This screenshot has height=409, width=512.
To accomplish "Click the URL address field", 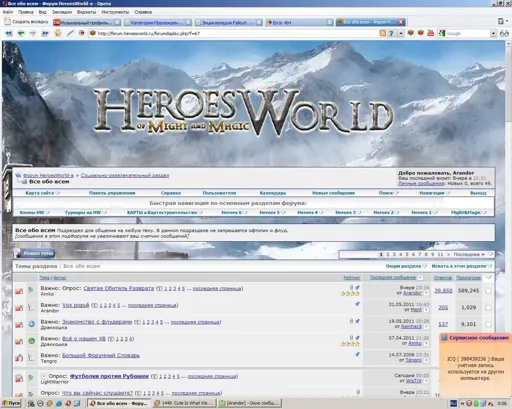I will coord(233,33).
